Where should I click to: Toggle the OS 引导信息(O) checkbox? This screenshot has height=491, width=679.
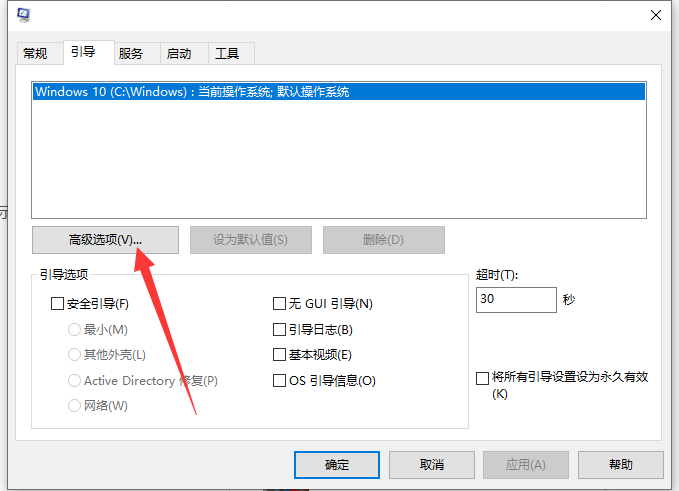point(280,380)
